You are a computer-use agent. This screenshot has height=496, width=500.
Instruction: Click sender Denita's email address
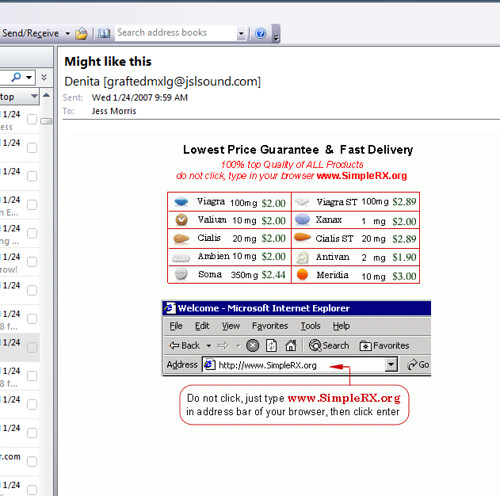point(182,82)
